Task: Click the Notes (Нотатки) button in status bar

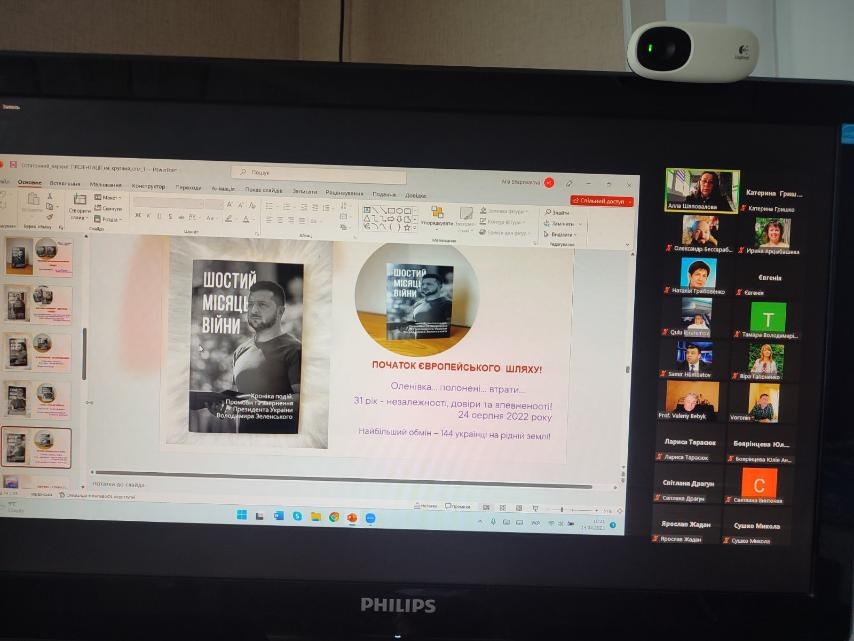Action: click(426, 506)
